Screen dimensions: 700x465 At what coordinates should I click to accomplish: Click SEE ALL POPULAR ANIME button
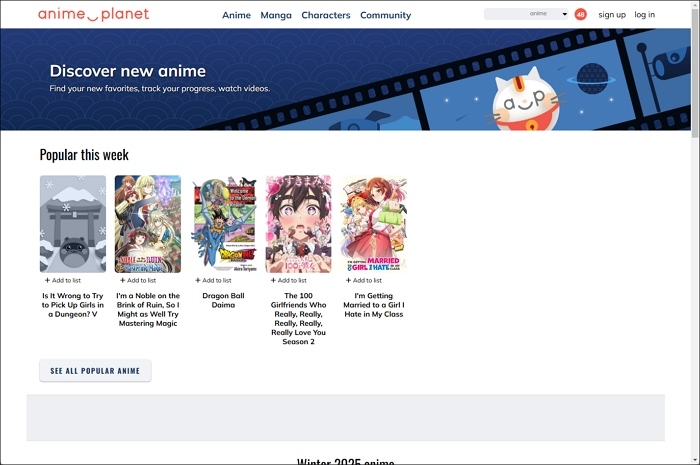95,371
